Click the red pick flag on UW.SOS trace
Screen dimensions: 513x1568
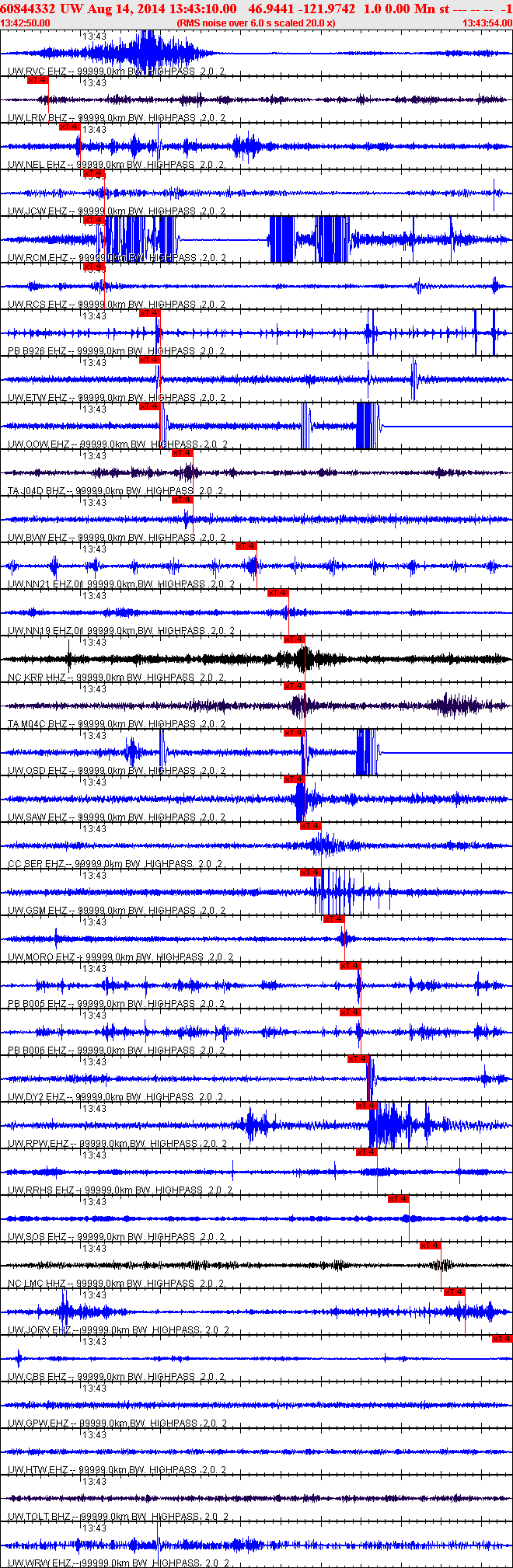pos(399,1199)
